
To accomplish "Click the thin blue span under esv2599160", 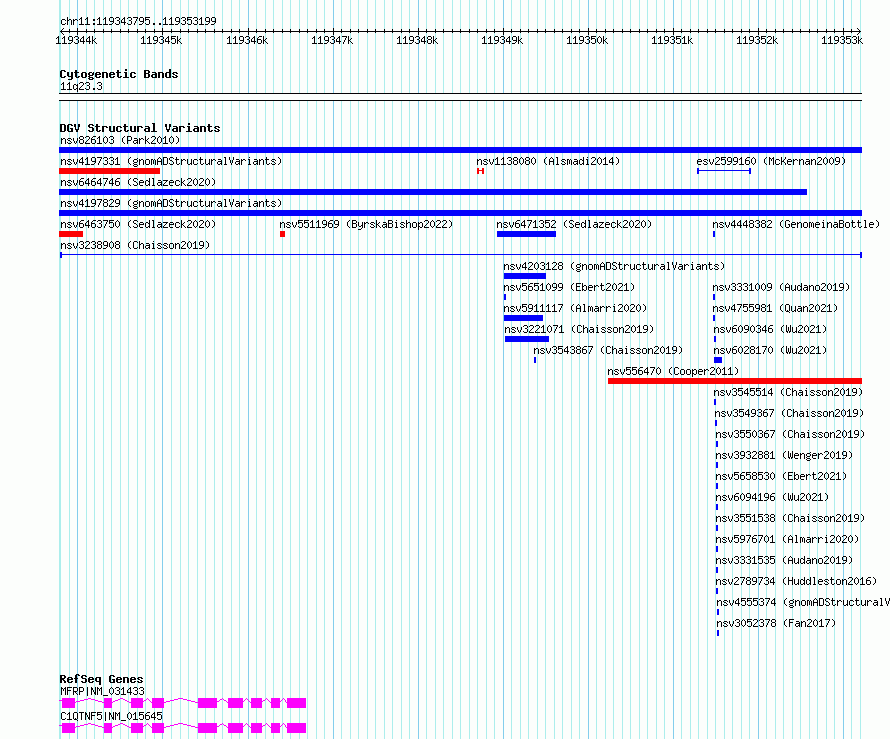I will click(x=724, y=171).
